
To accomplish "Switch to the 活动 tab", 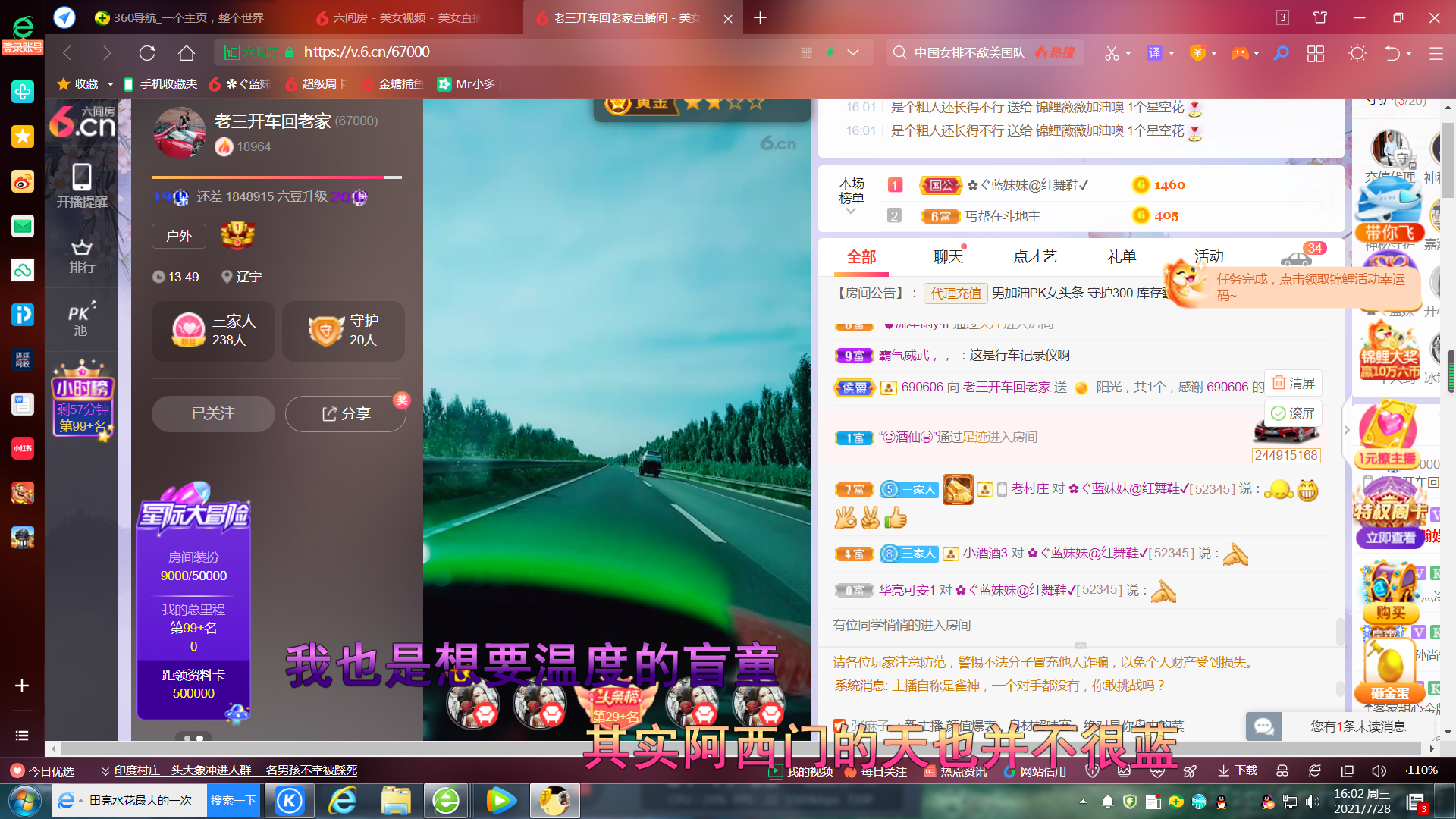I will click(x=1209, y=257).
